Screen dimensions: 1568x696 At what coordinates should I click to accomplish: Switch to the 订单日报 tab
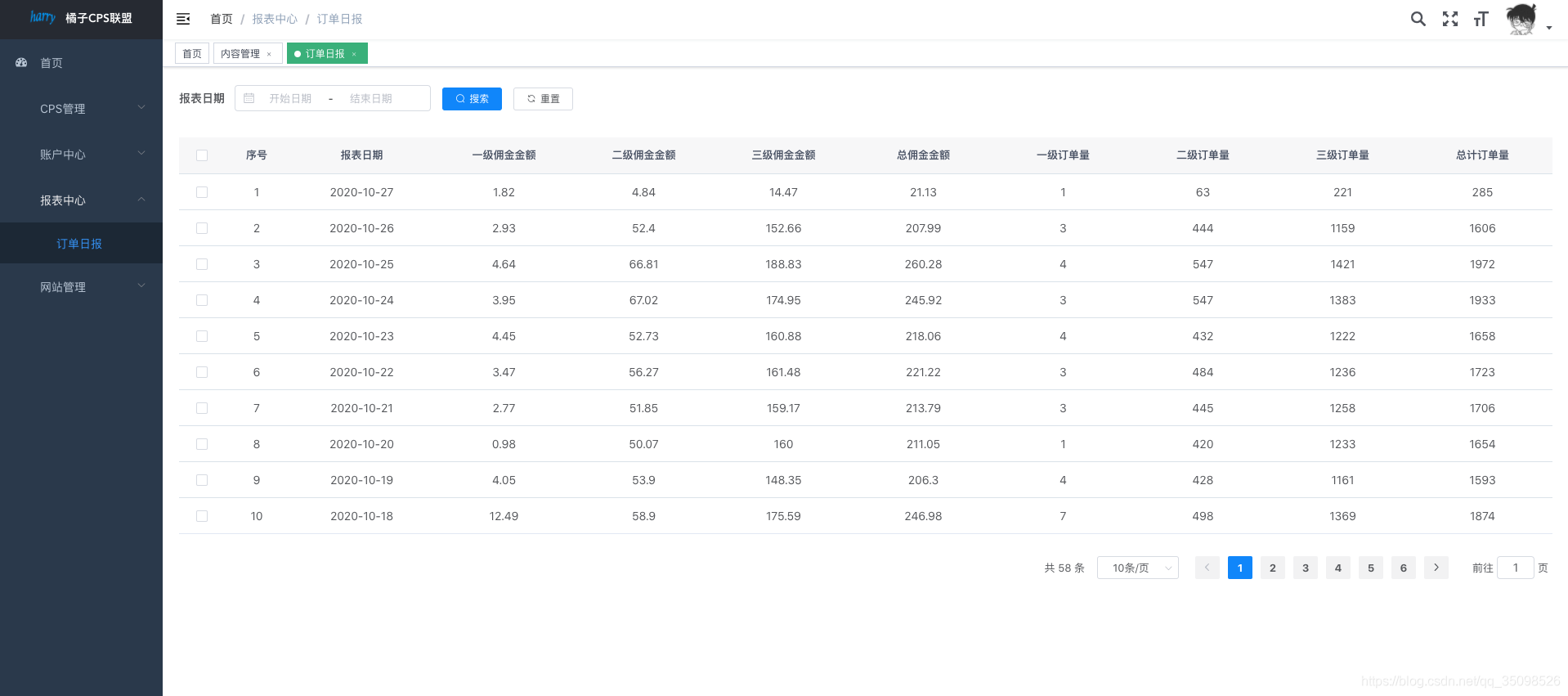[x=325, y=54]
